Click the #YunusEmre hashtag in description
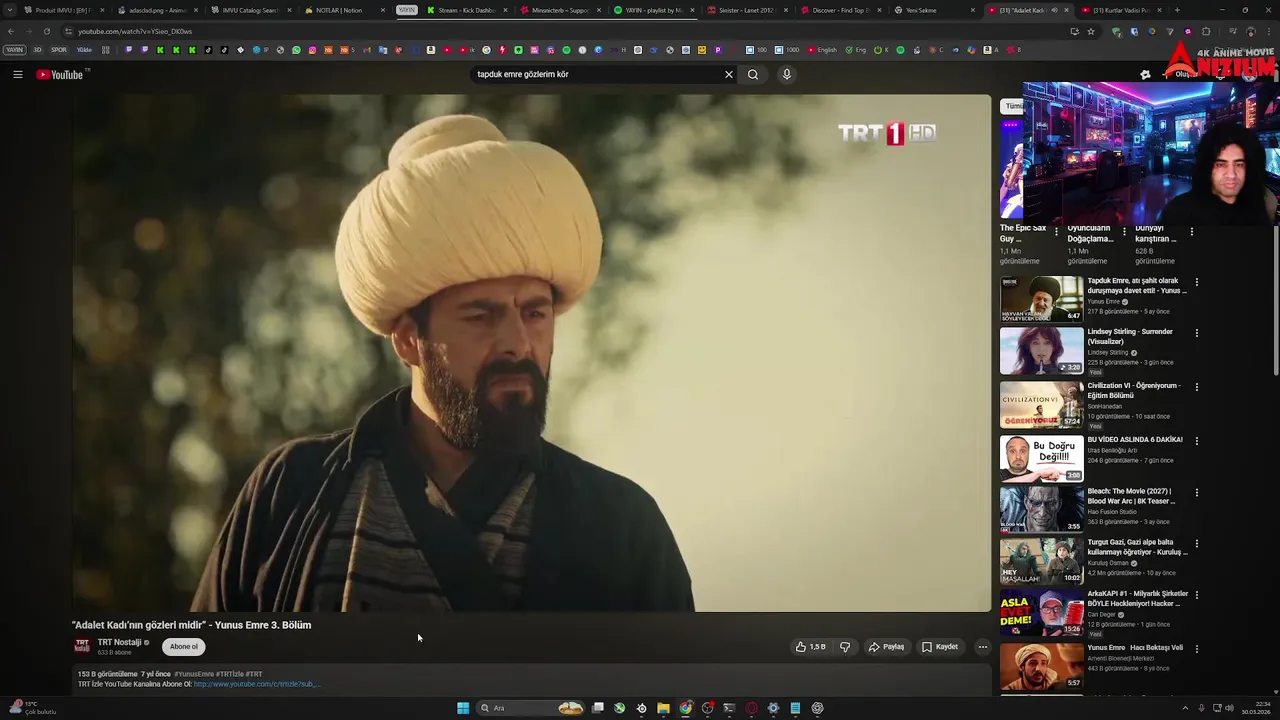 click(194, 674)
